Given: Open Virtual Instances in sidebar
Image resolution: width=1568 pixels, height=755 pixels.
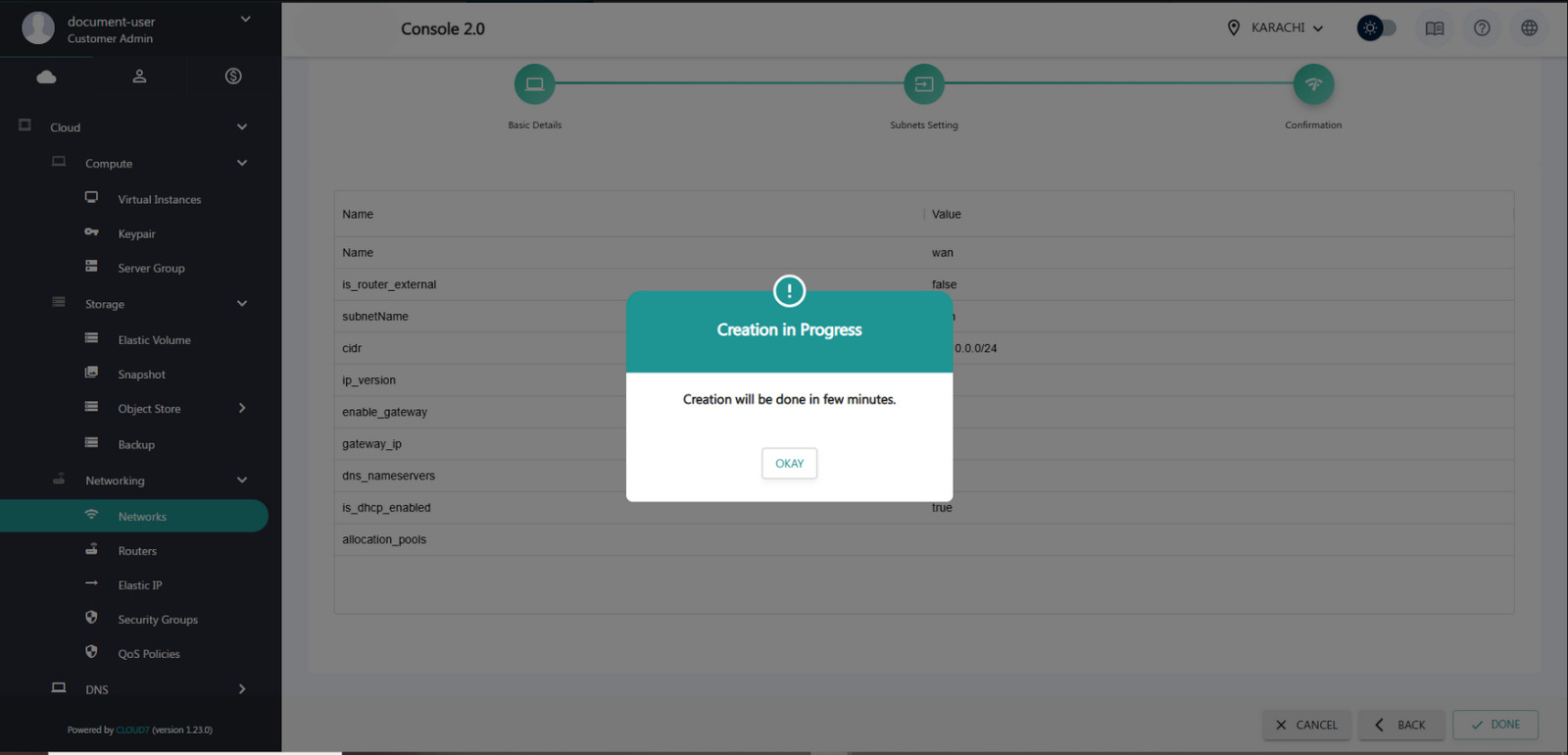Looking at the screenshot, I should (159, 199).
